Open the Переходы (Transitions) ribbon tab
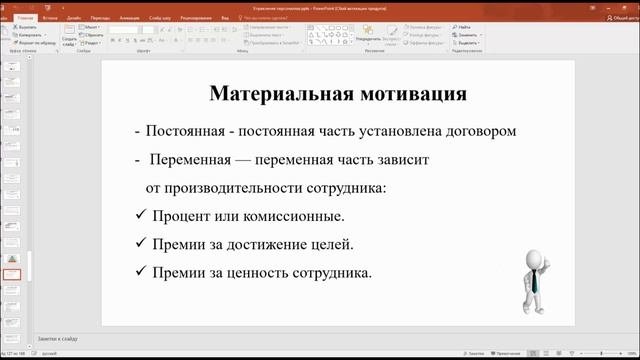The width and height of the screenshot is (640, 360). 100,18
